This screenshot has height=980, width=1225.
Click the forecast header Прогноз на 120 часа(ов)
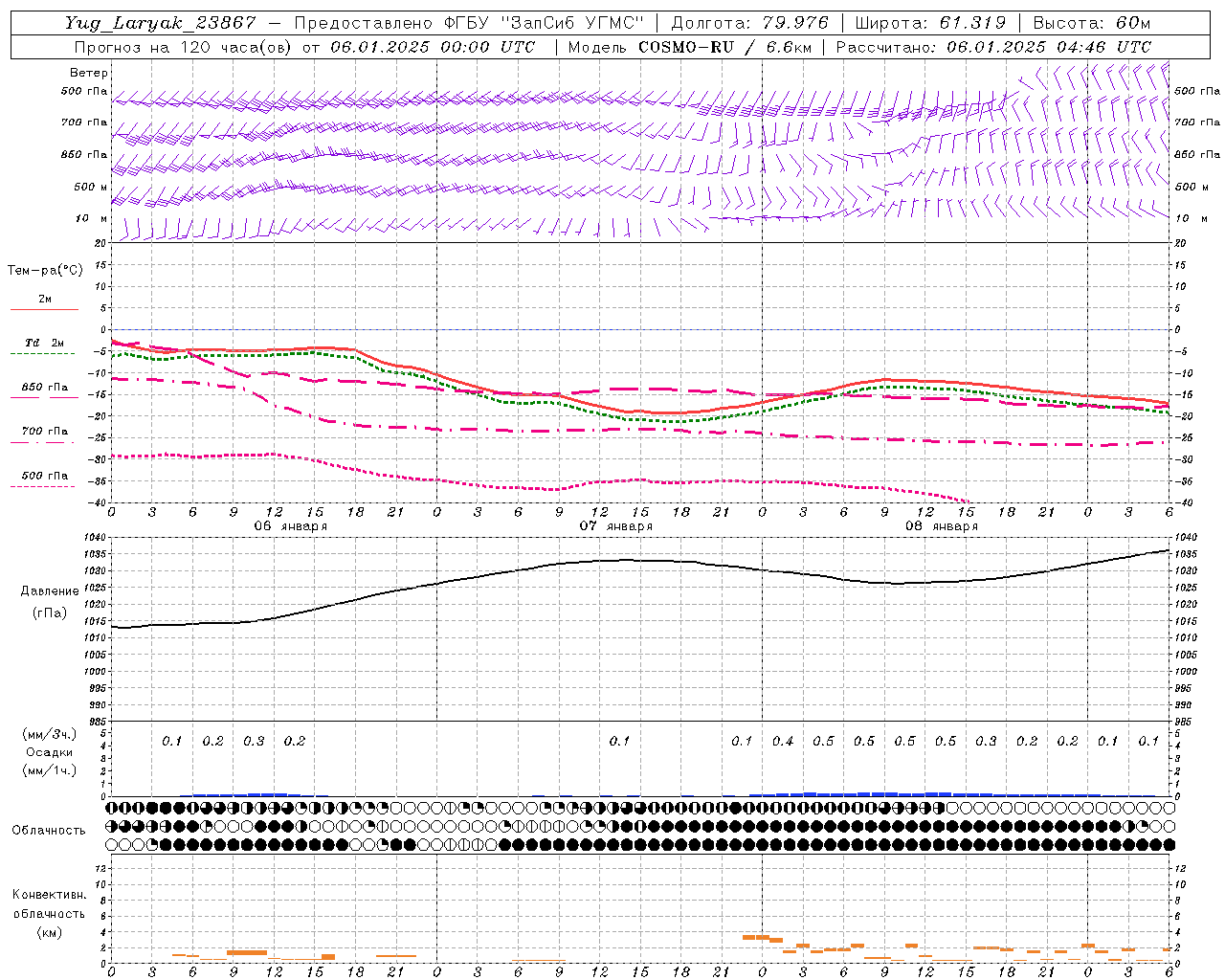(182, 47)
